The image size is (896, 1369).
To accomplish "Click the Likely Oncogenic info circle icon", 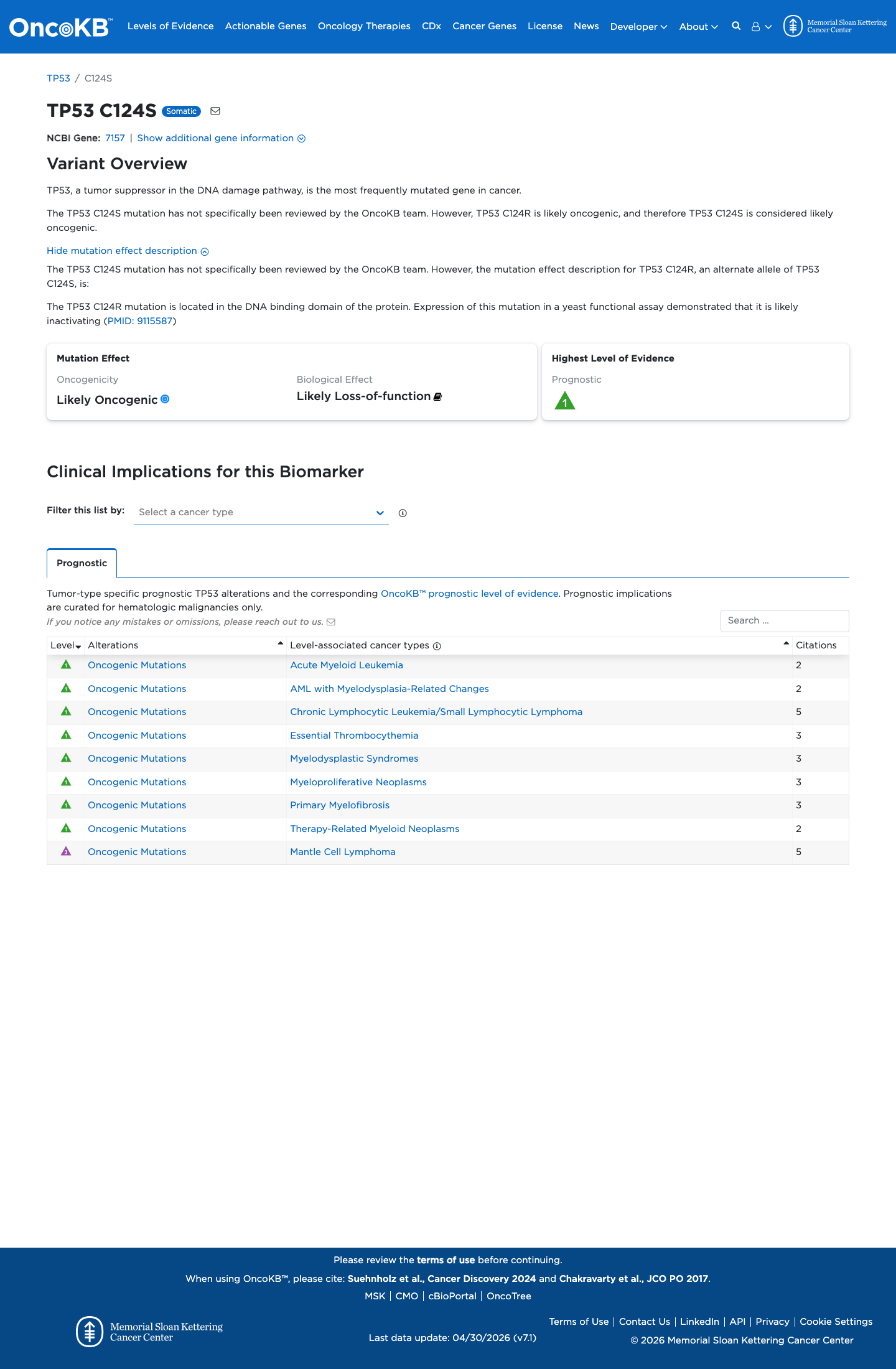I will coord(165,399).
